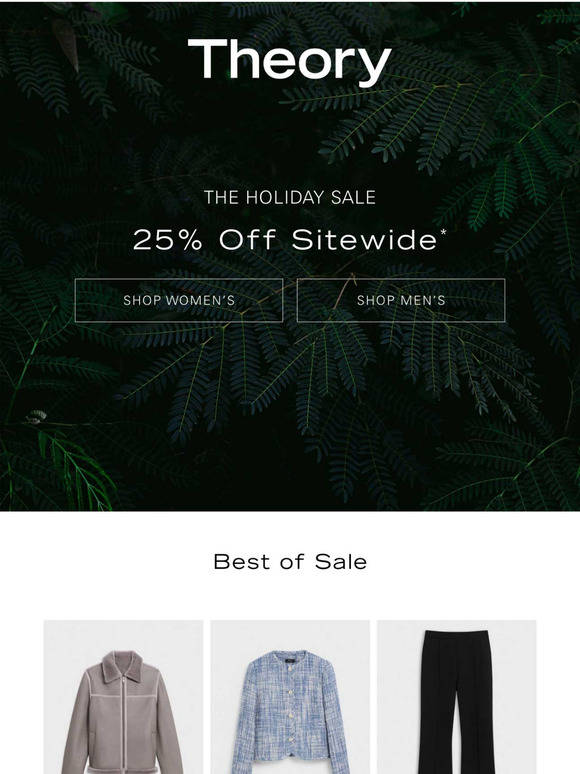Screen dimensions: 580x774
Task: Click The Holiday Sale text
Action: pos(290,197)
